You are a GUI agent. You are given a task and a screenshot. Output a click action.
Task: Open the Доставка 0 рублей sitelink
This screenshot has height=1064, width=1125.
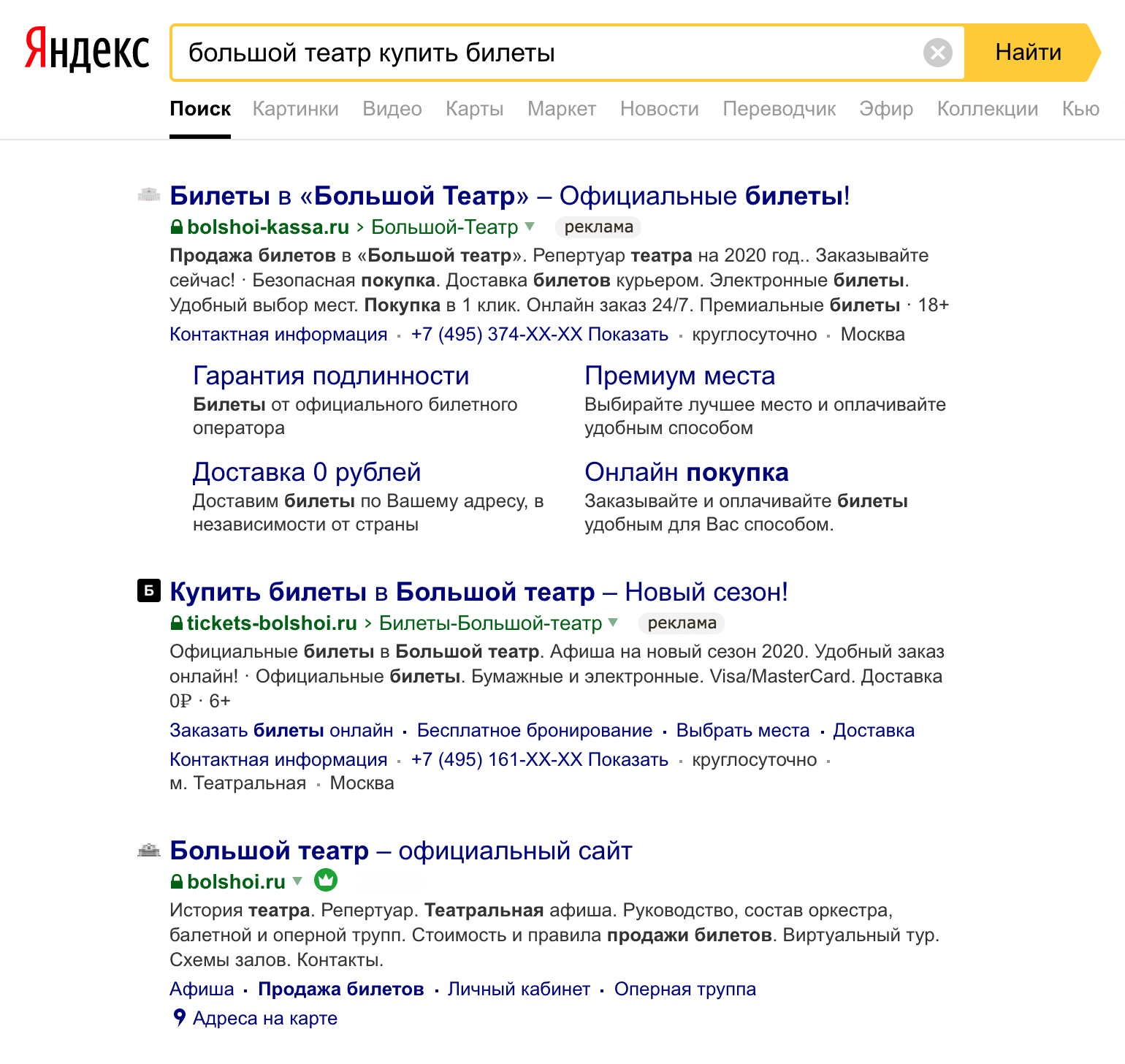(x=307, y=472)
